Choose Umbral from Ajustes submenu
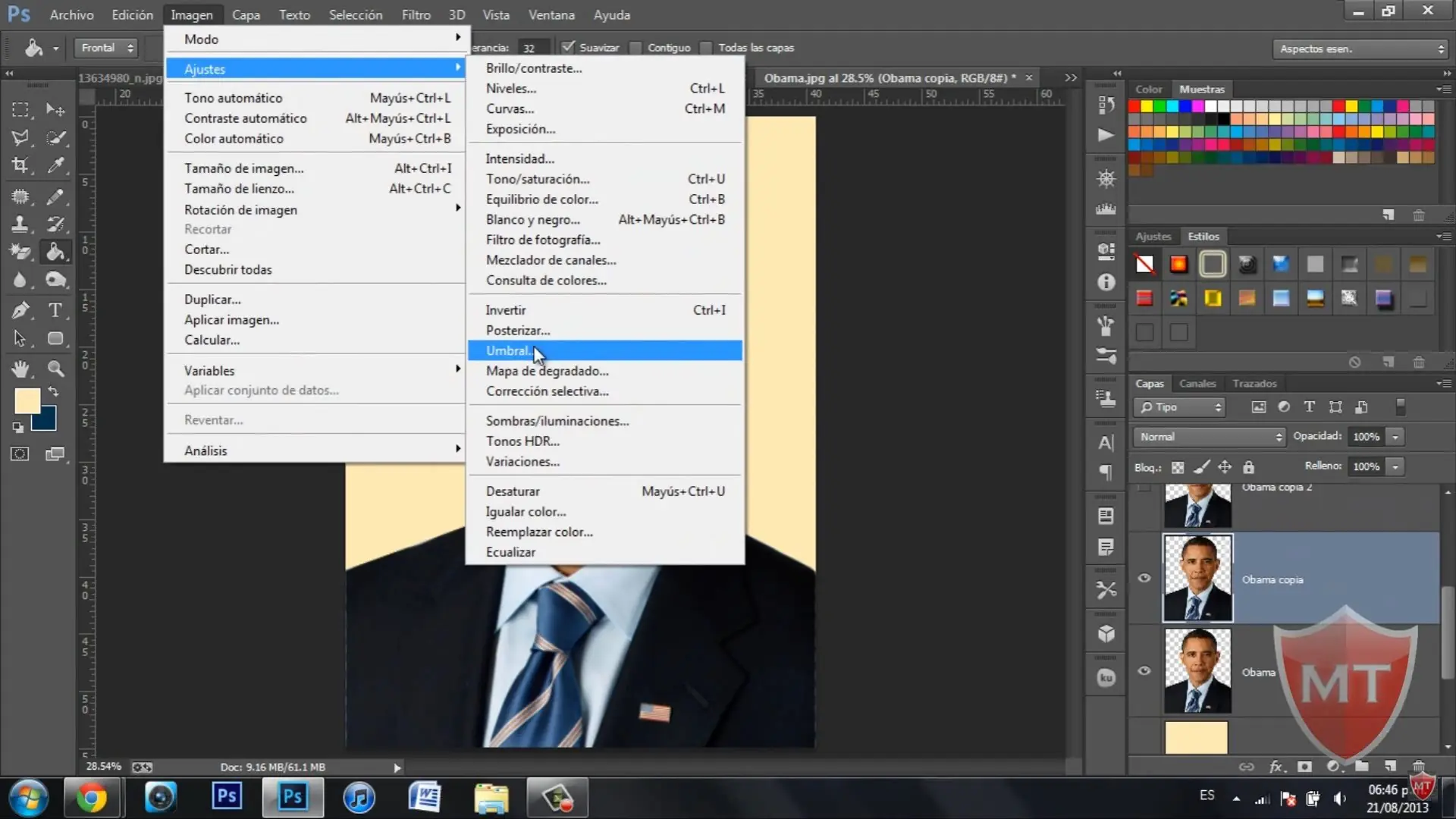 (604, 350)
